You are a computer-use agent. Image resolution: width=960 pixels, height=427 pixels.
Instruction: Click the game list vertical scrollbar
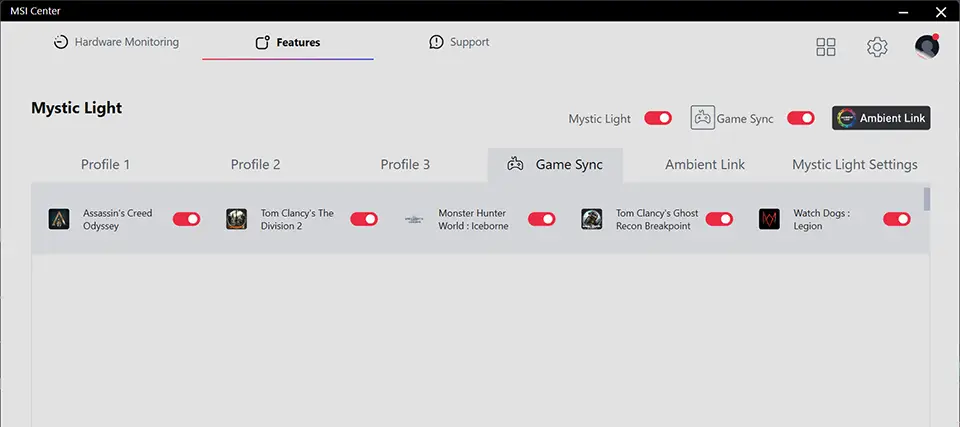pos(927,200)
